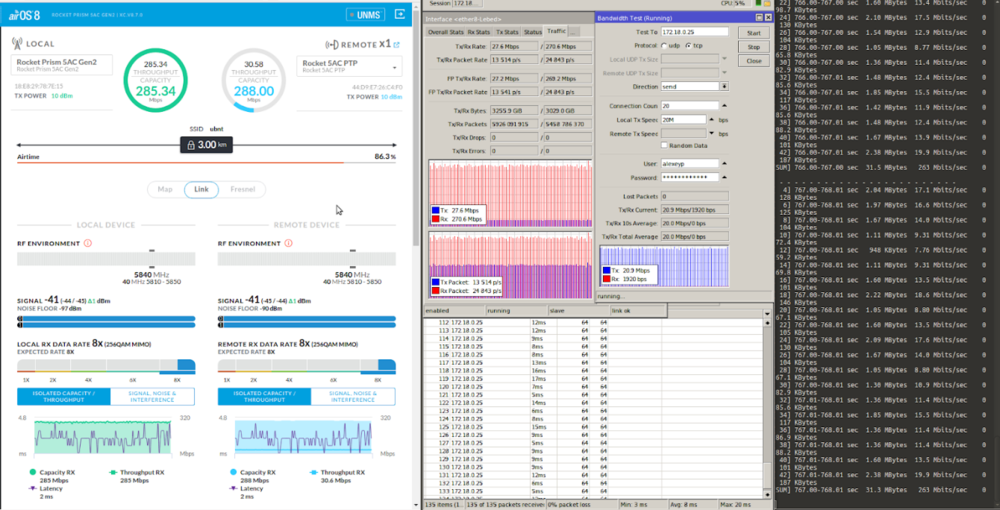This screenshot has height=510, width=1000.
Task: Open remote device external link icon
Action: [x=396, y=45]
